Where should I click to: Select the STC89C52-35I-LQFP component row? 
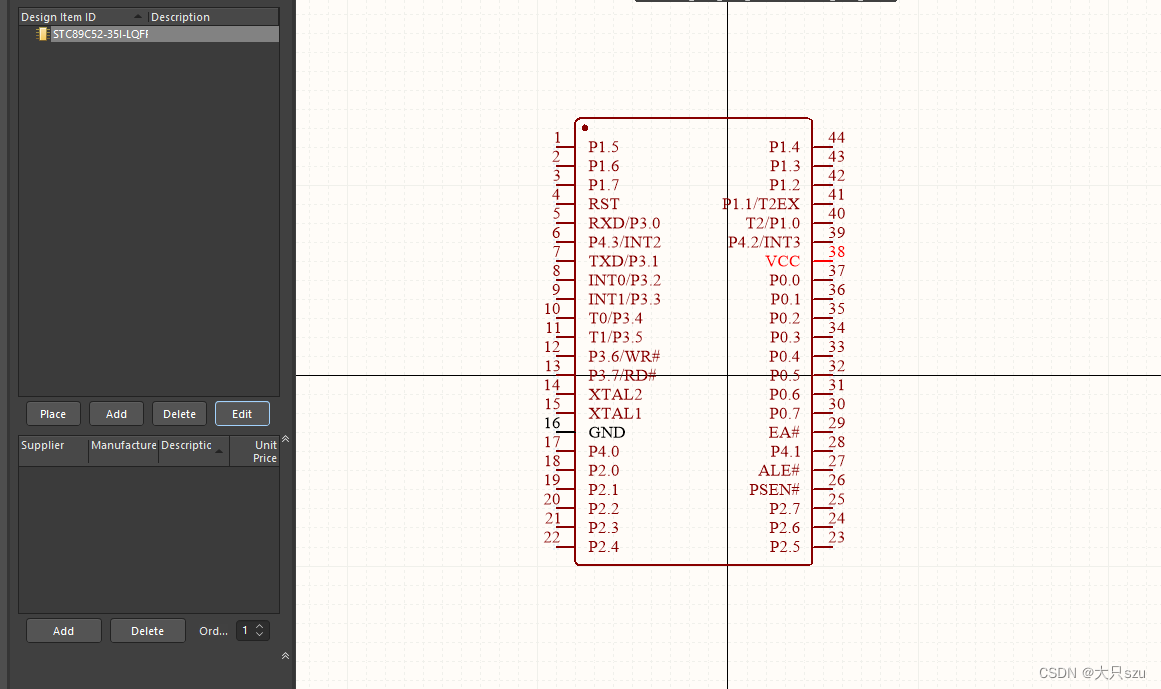[149, 34]
